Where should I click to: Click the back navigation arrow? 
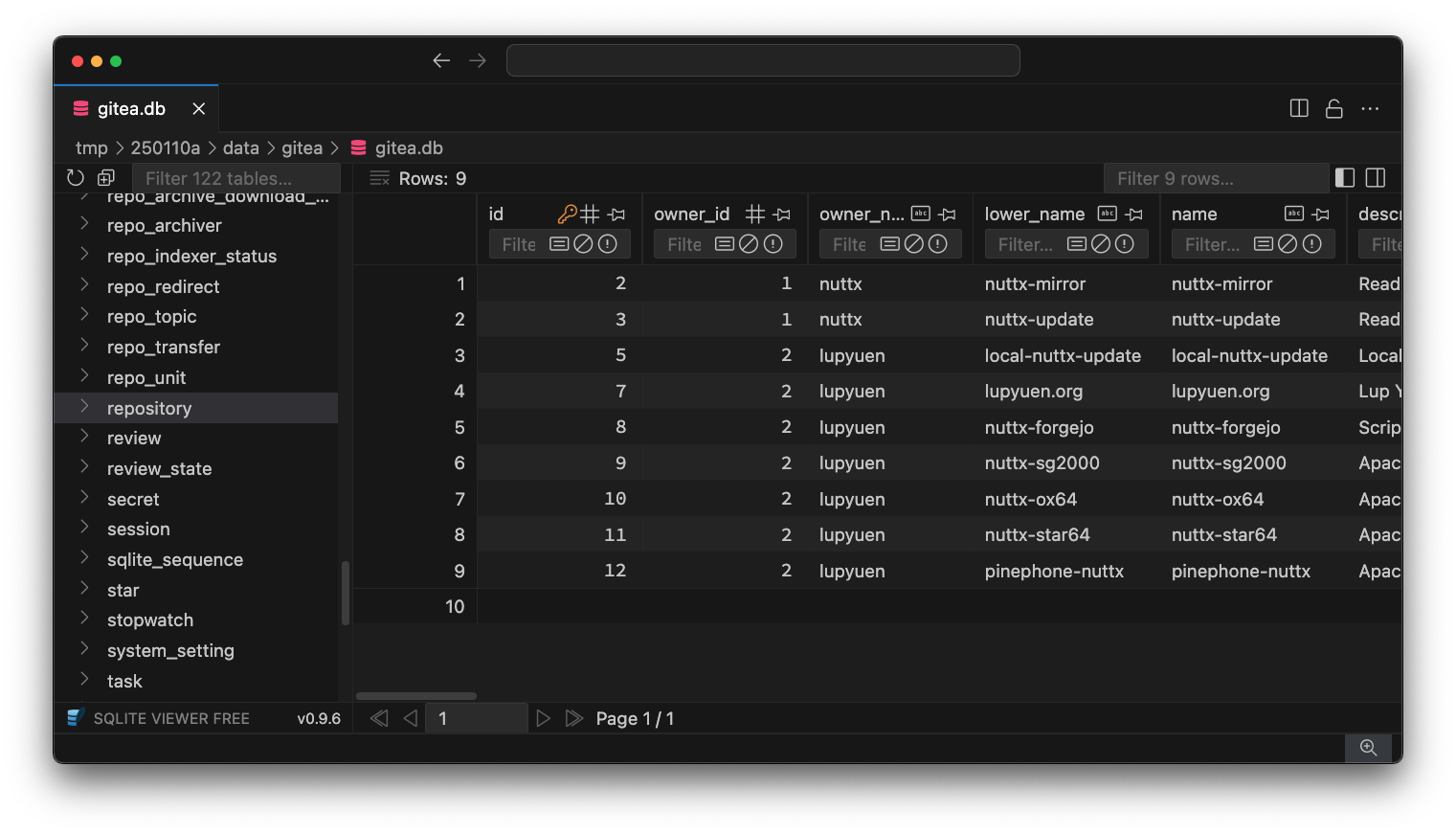[x=441, y=60]
